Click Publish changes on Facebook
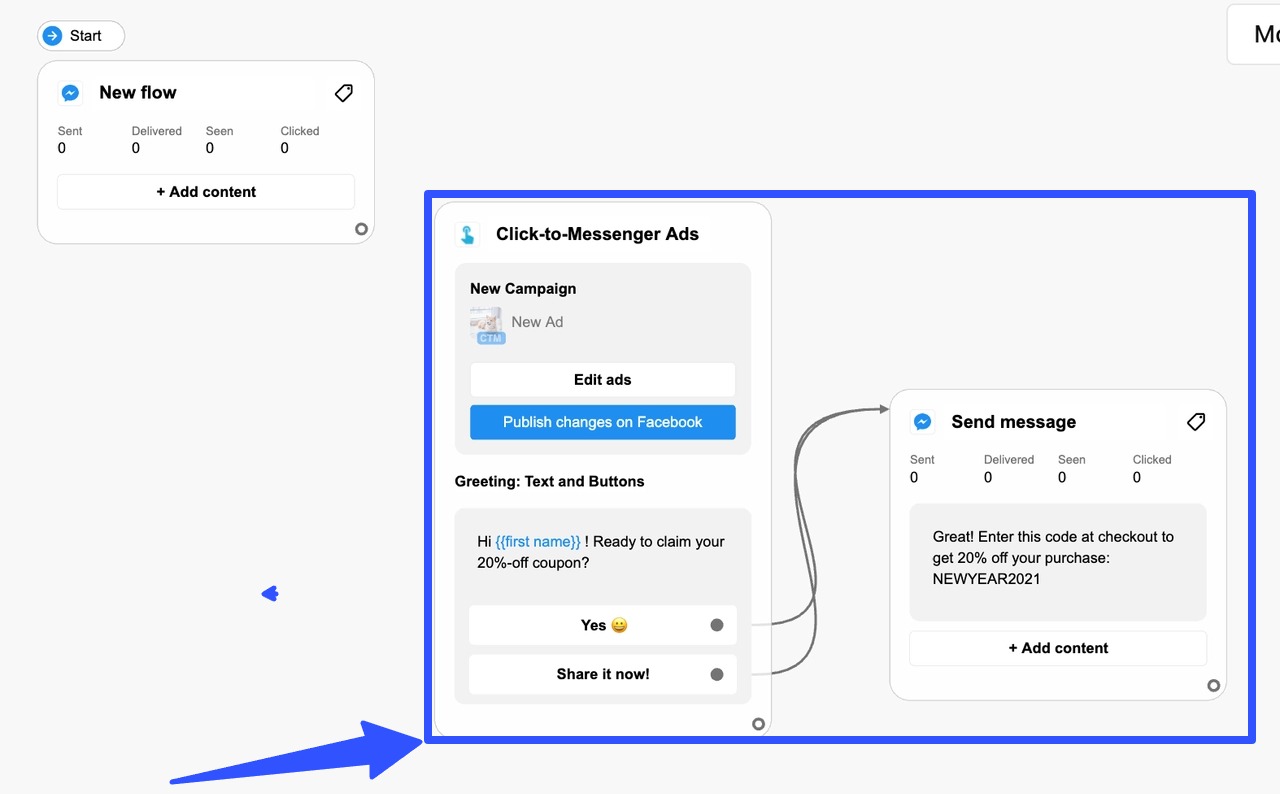The width and height of the screenshot is (1280, 794). click(602, 422)
